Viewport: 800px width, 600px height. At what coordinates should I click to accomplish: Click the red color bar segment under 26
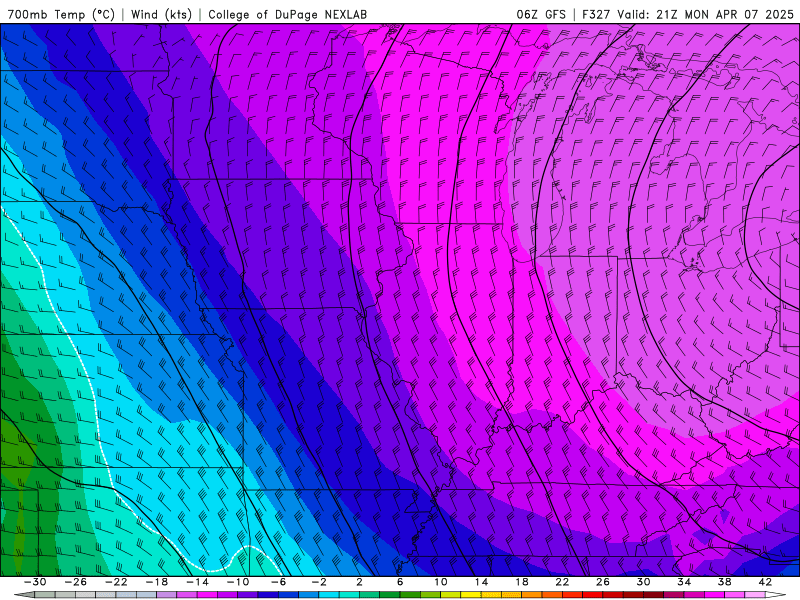(592, 595)
